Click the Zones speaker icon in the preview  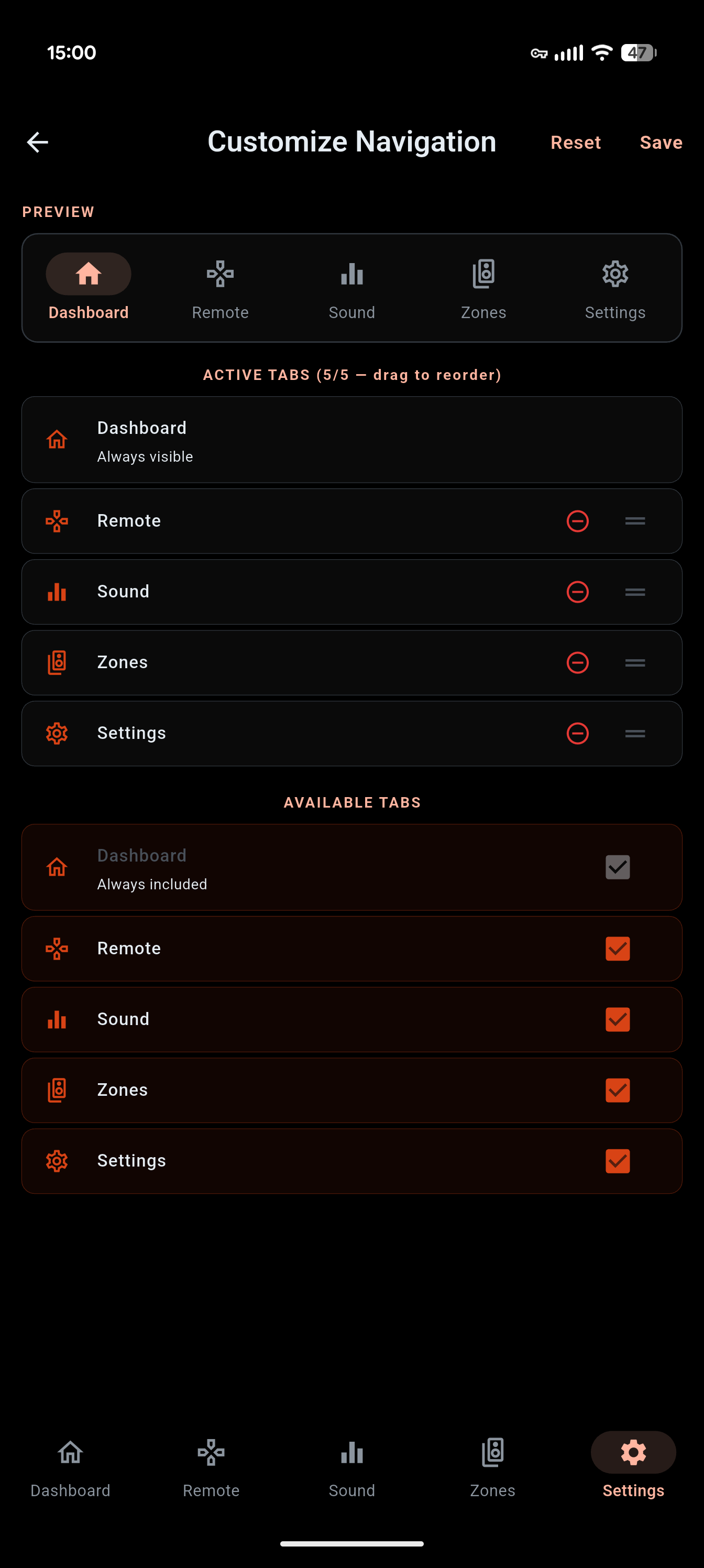(483, 274)
